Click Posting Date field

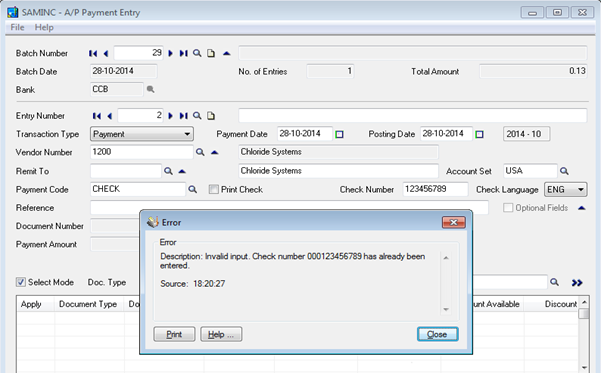click(446, 134)
